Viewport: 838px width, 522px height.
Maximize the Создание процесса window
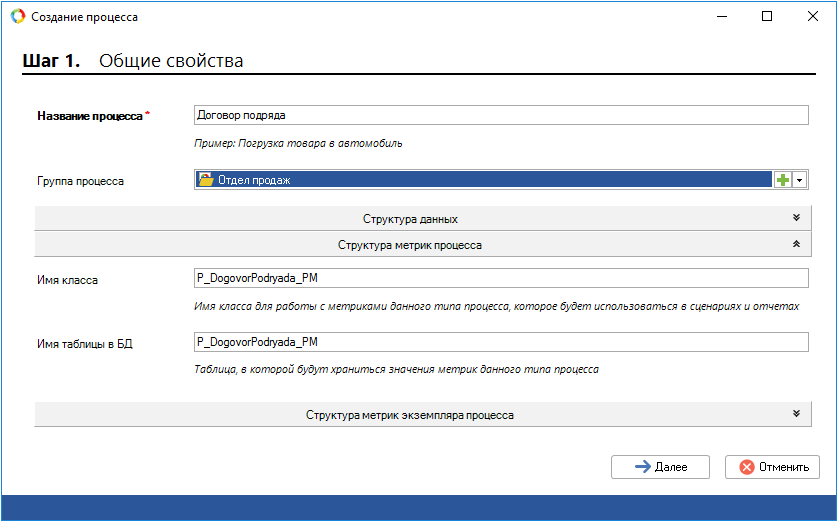pyautogui.click(x=767, y=17)
